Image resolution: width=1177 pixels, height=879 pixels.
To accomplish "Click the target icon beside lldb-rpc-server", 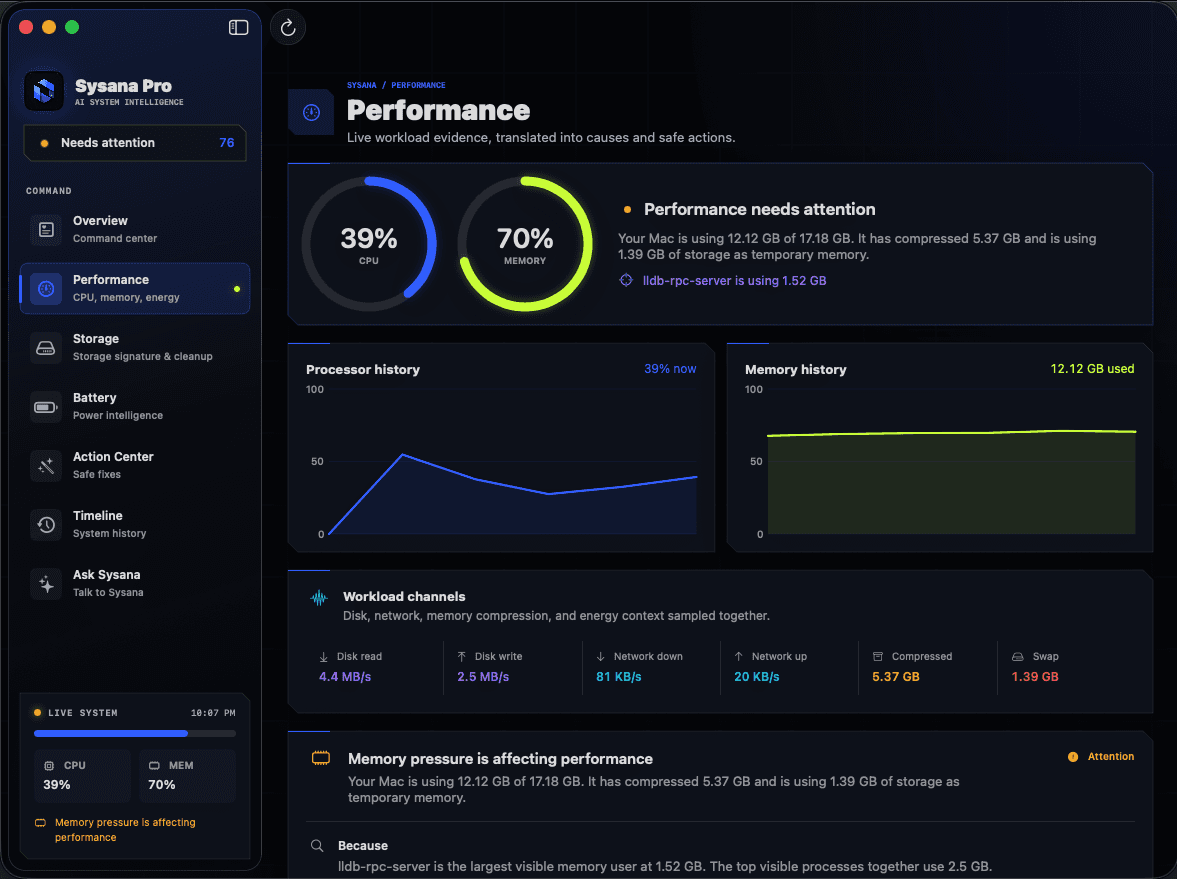I will point(626,280).
